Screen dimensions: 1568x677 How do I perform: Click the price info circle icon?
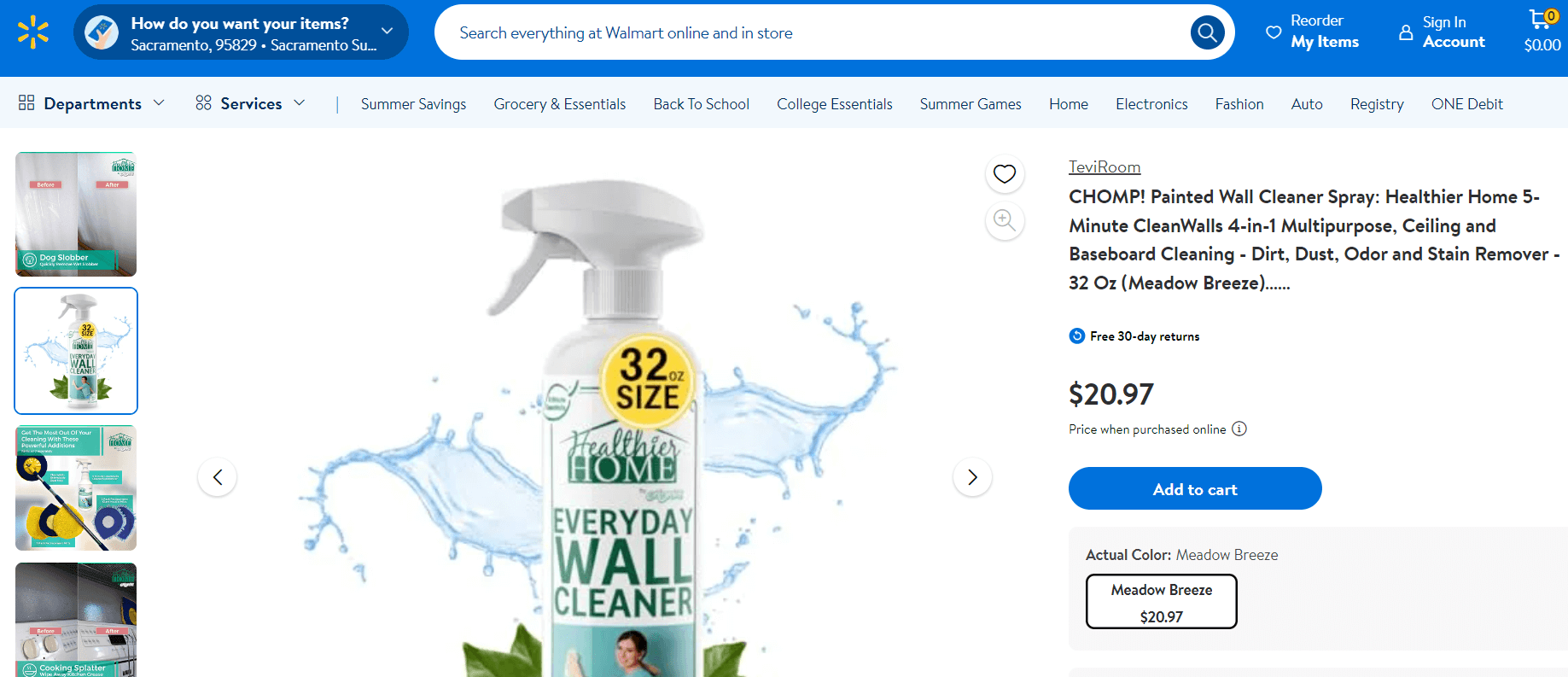pos(1239,429)
